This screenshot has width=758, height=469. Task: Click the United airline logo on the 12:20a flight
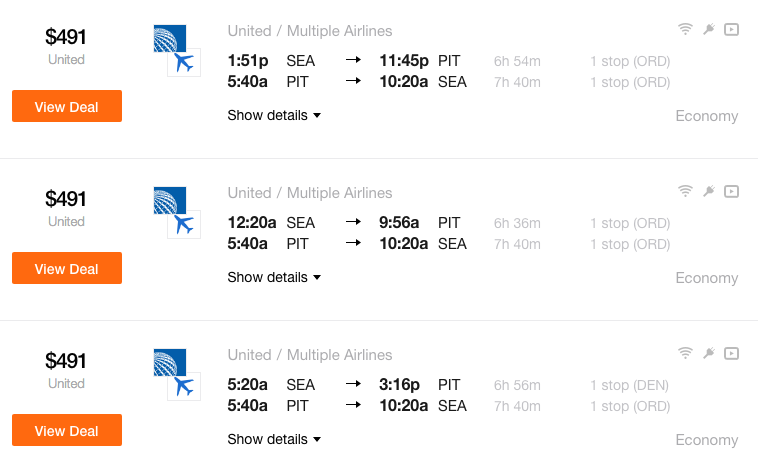pos(167,200)
